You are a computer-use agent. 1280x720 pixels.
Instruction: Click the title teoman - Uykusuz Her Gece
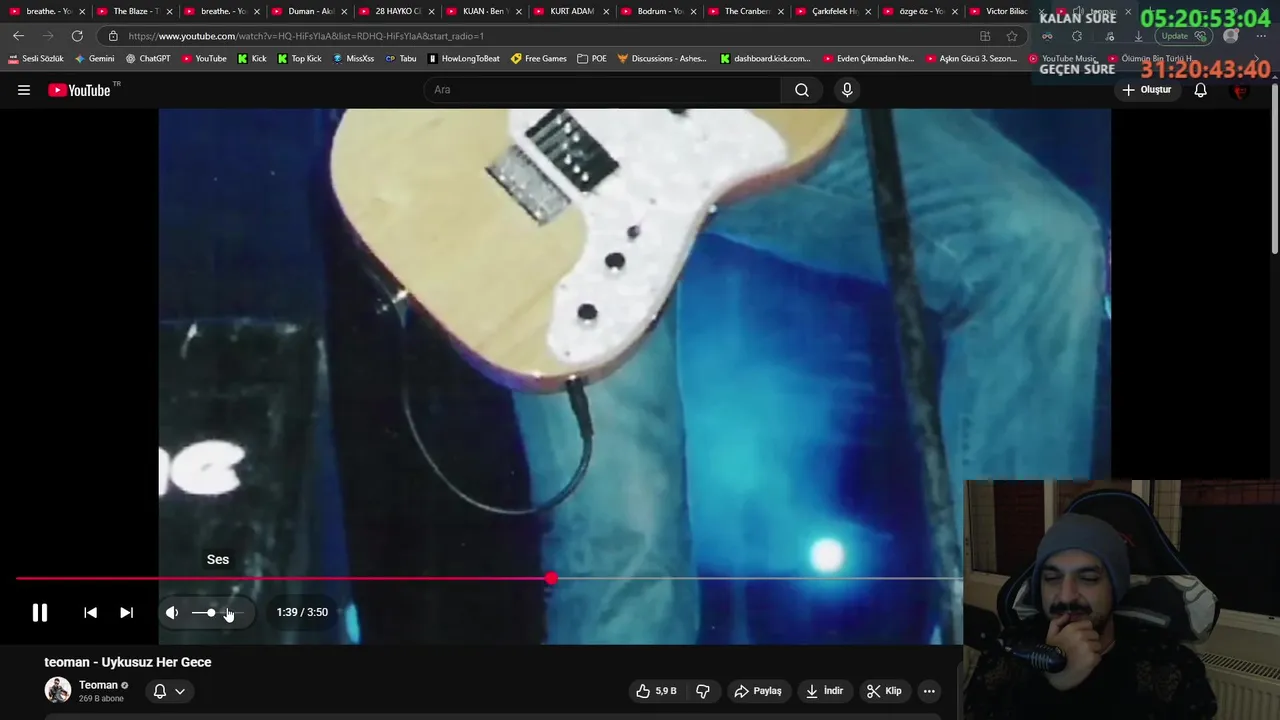point(128,662)
